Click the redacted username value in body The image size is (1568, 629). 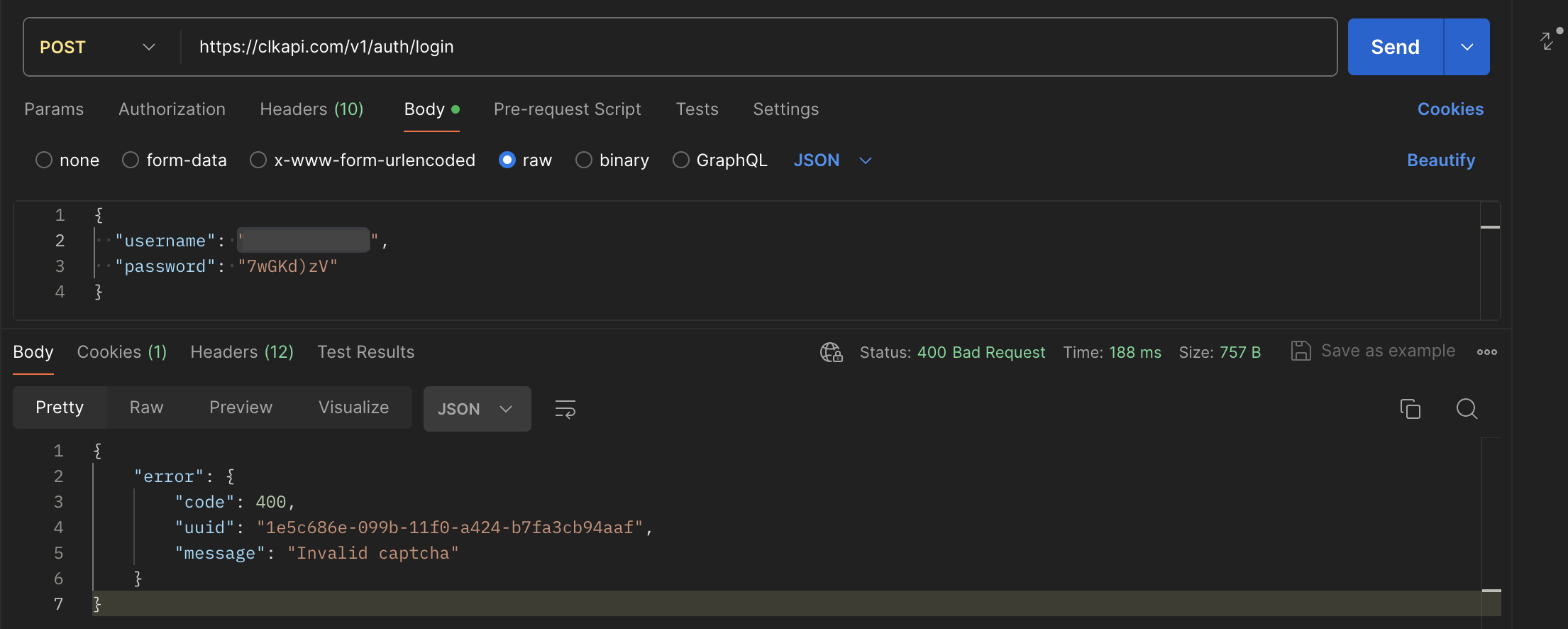[304, 241]
